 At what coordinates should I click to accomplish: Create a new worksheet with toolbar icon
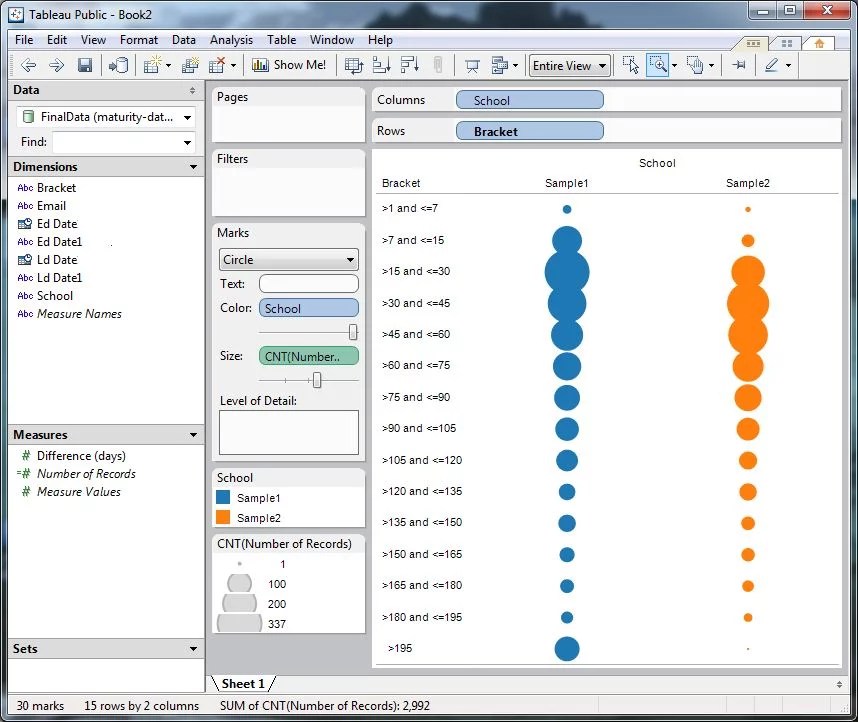(153, 66)
